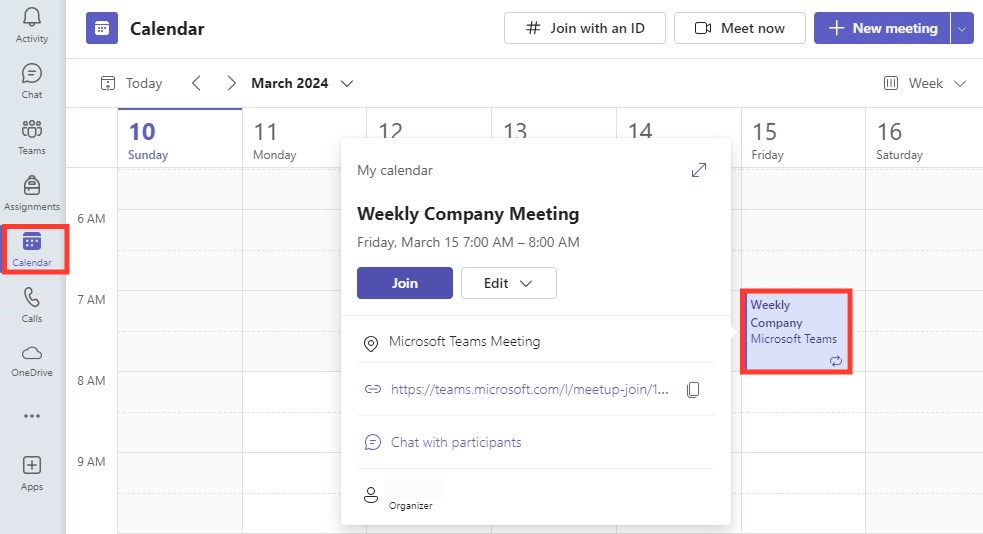Open OneDrive cloud icon

[31, 353]
